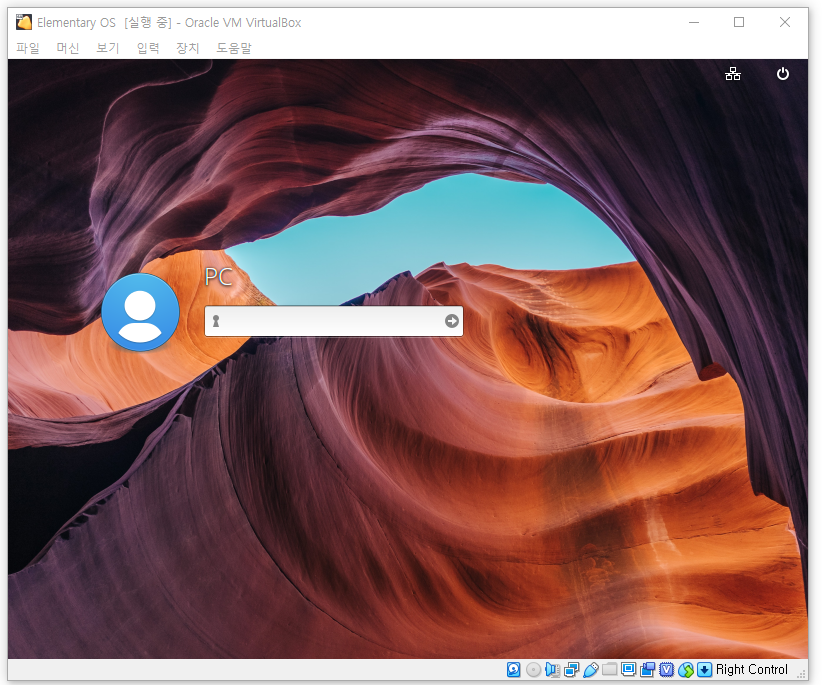The width and height of the screenshot is (824, 685).
Task: Close the VirtualBox window
Action: click(785, 22)
